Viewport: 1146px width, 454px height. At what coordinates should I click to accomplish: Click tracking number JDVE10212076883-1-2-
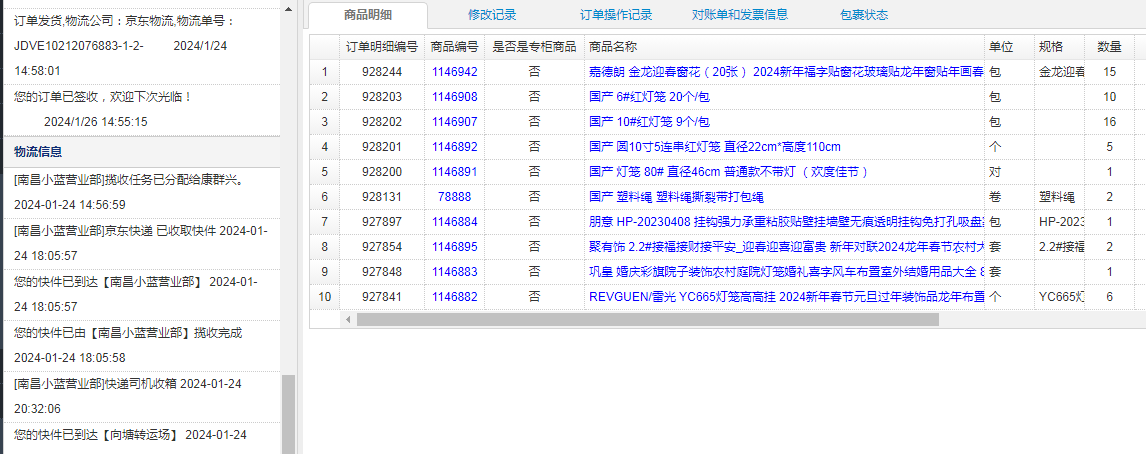click(x=79, y=45)
